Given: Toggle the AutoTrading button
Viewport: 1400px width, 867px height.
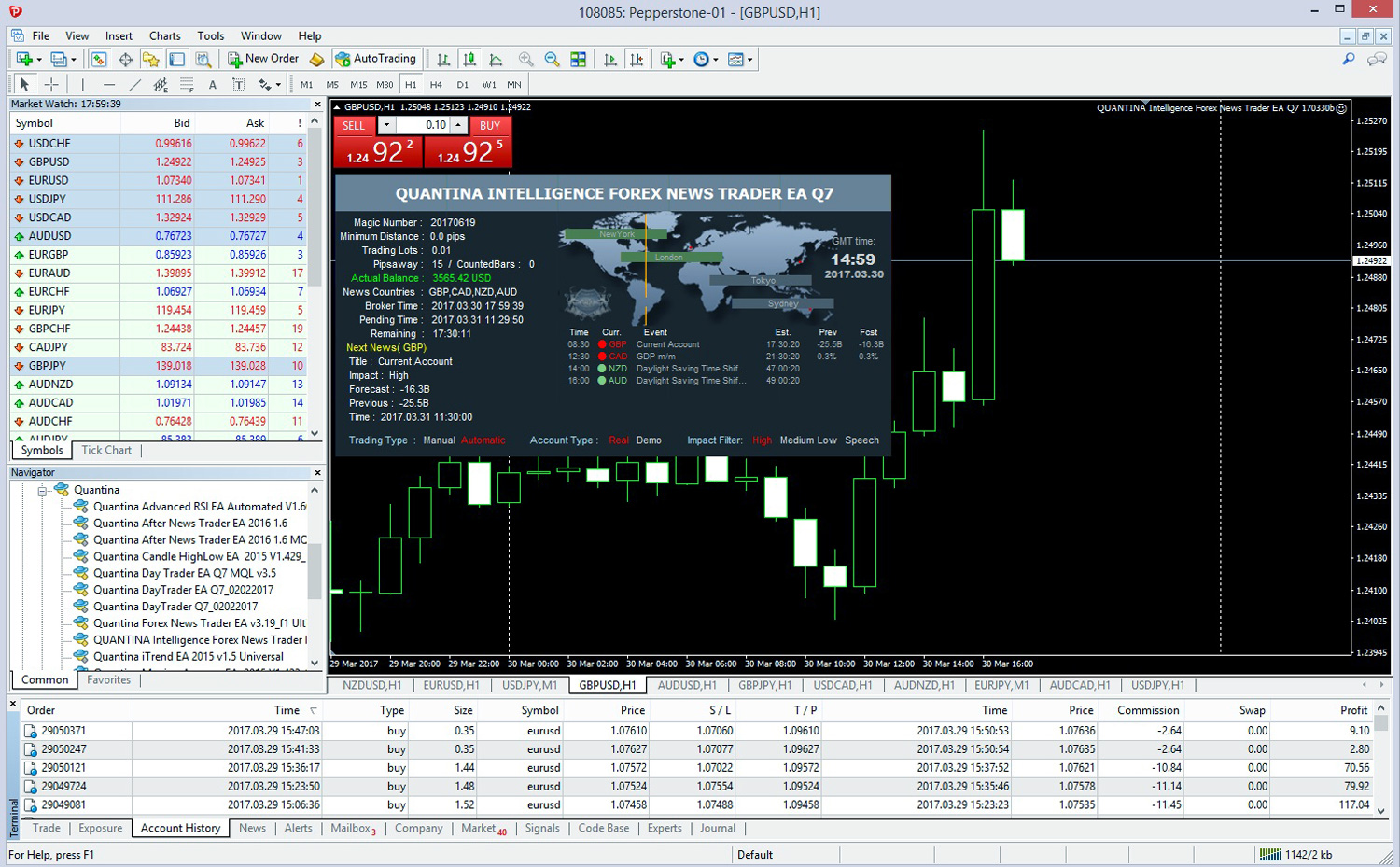Looking at the screenshot, I should [376, 58].
